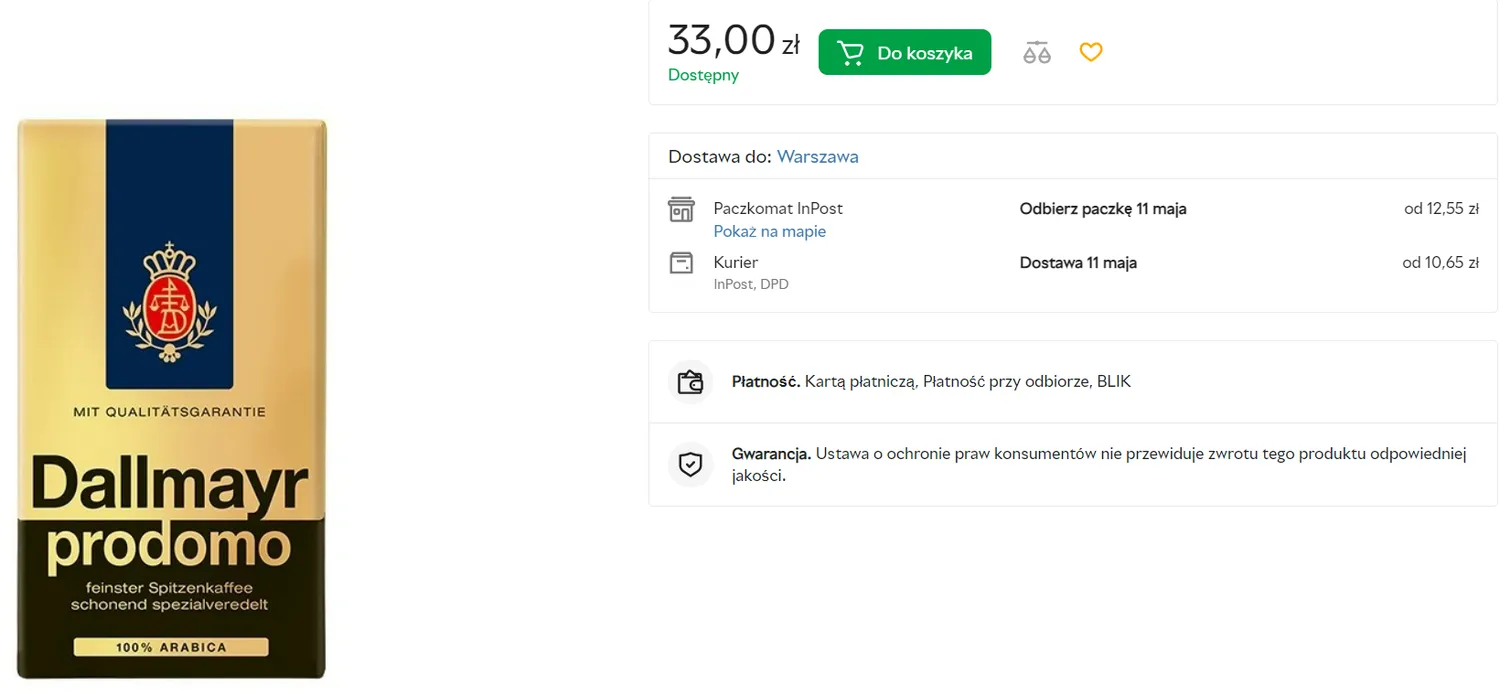This screenshot has height=695, width=1500.
Task: Click the Paczkomat InPost locker icon
Action: pos(681,209)
